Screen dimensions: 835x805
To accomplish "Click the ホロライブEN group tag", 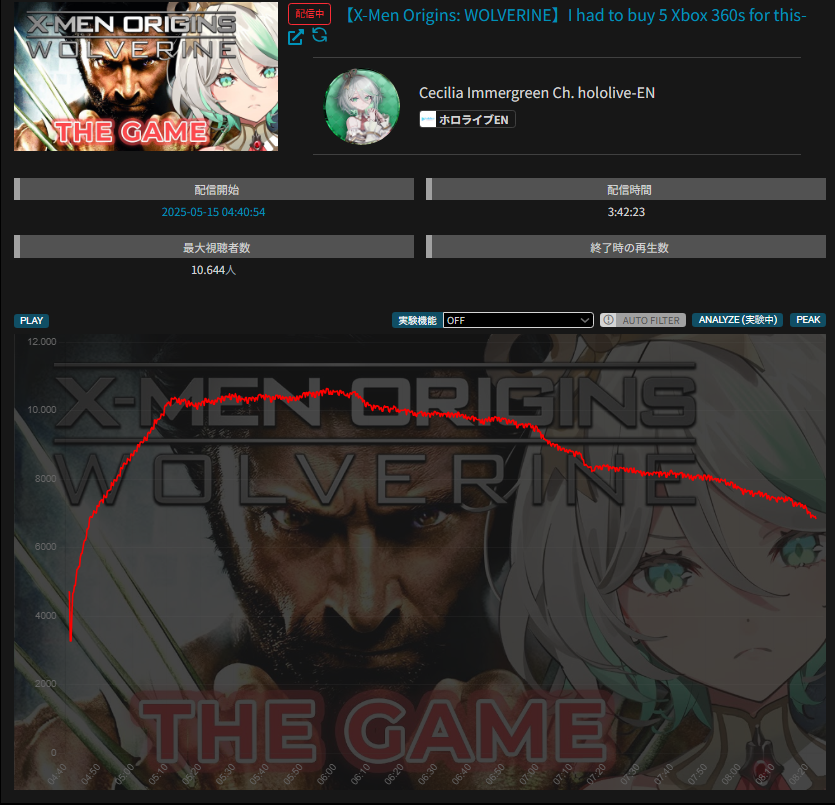I will pyautogui.click(x=467, y=119).
